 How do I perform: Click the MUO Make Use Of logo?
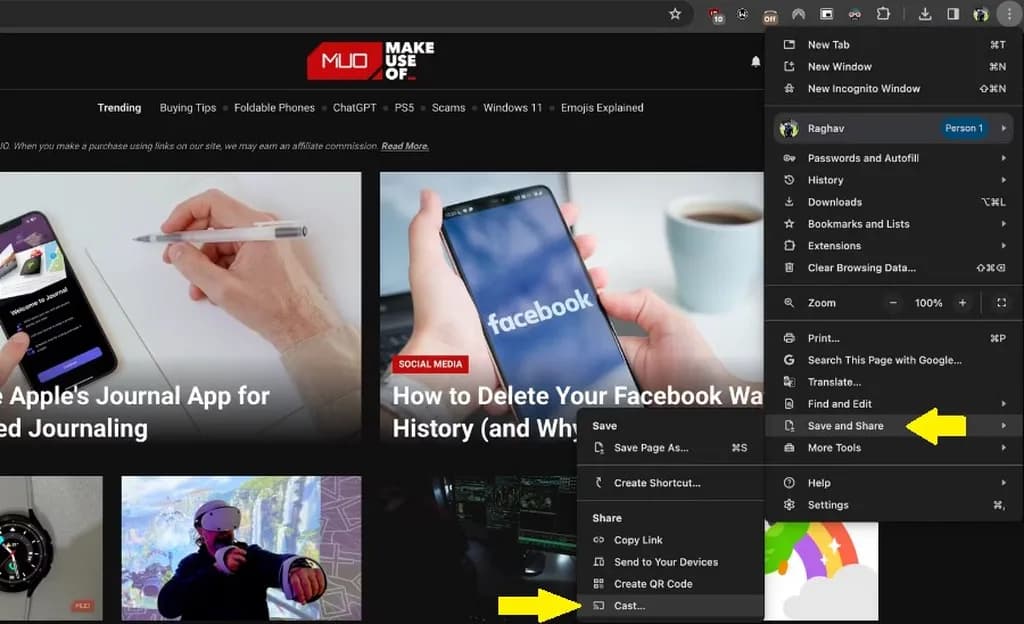pos(370,61)
